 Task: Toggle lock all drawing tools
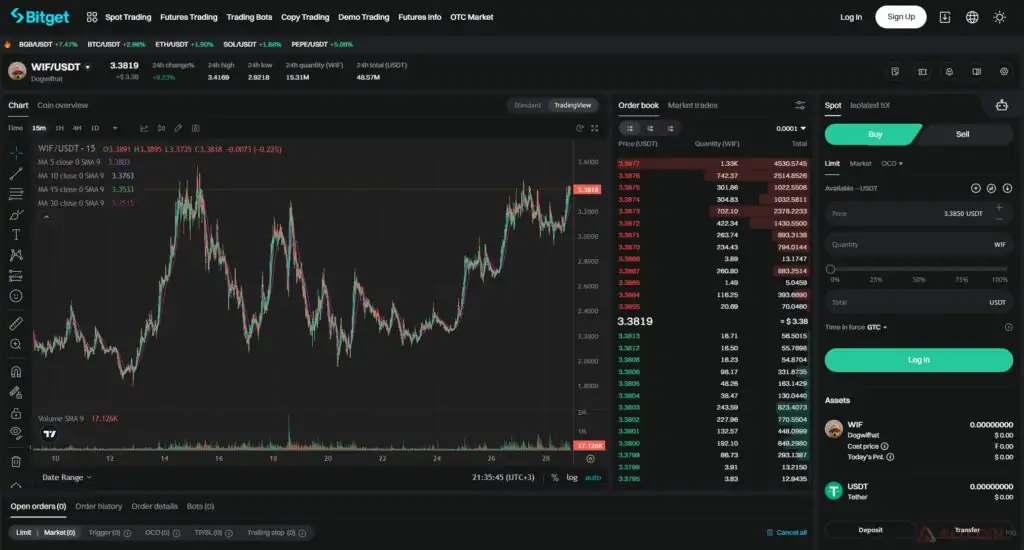(x=16, y=413)
